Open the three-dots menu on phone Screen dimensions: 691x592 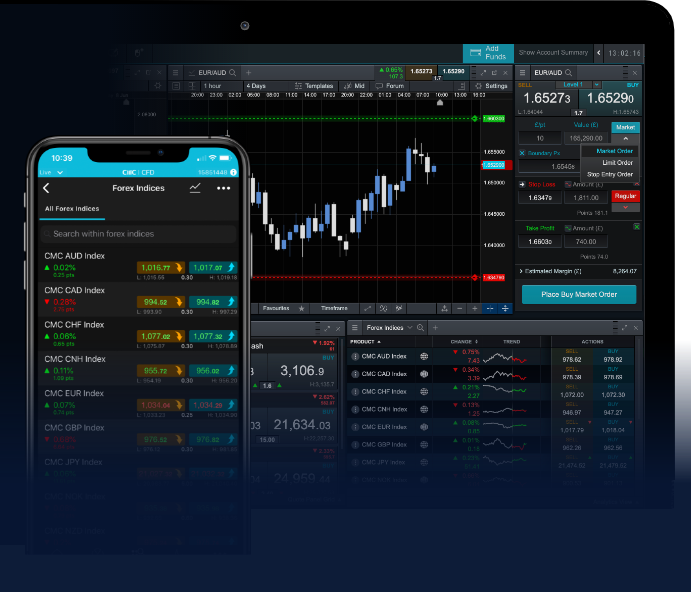[x=223, y=188]
